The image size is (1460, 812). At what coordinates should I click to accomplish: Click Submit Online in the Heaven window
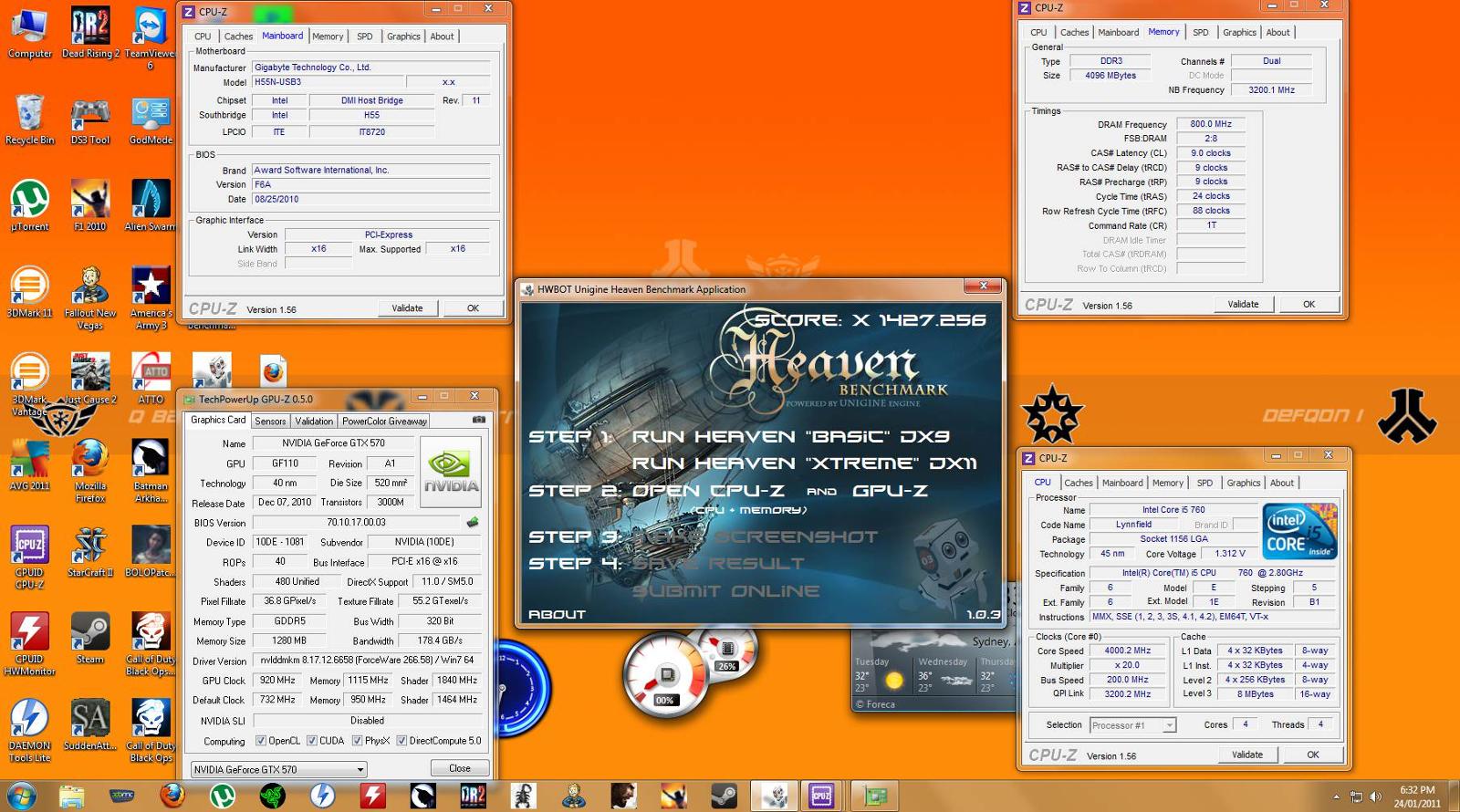tap(725, 590)
